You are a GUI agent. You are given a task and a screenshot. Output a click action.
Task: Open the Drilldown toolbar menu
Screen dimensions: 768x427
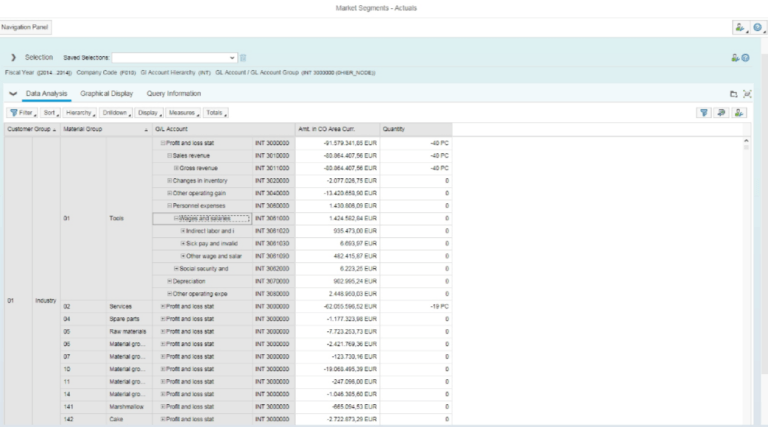click(115, 113)
